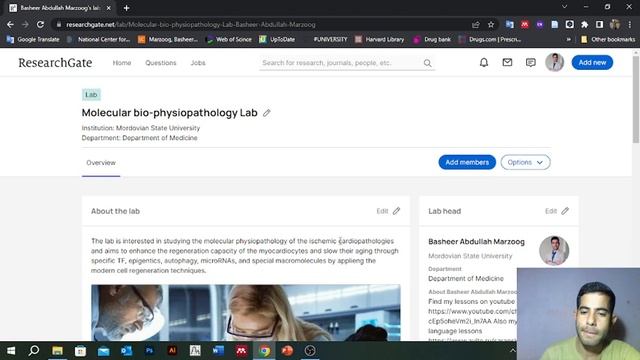The width and height of the screenshot is (640, 360).
Task: Expand the Options dropdown
Action: point(525,162)
